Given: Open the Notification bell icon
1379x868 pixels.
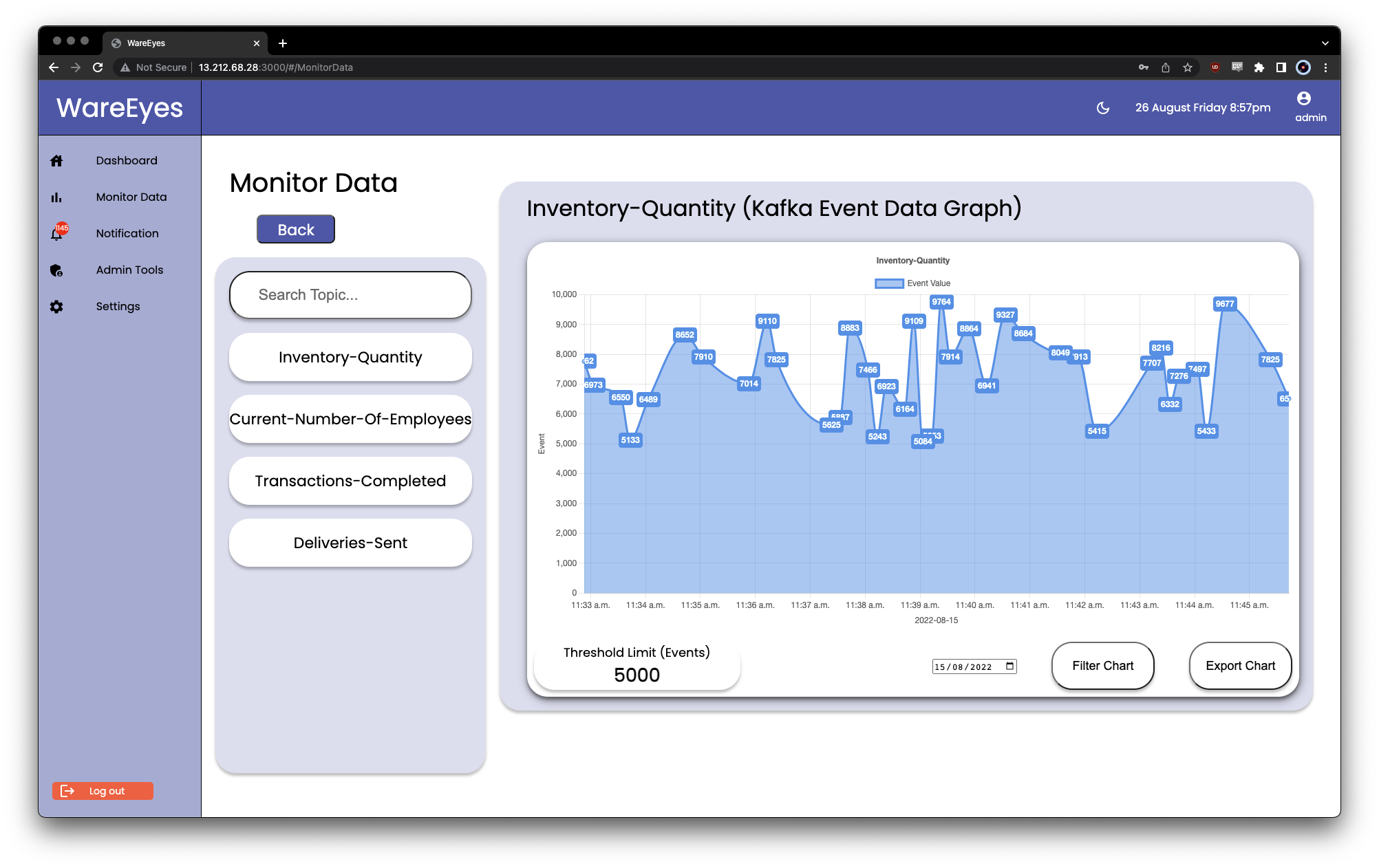Looking at the screenshot, I should (57, 233).
